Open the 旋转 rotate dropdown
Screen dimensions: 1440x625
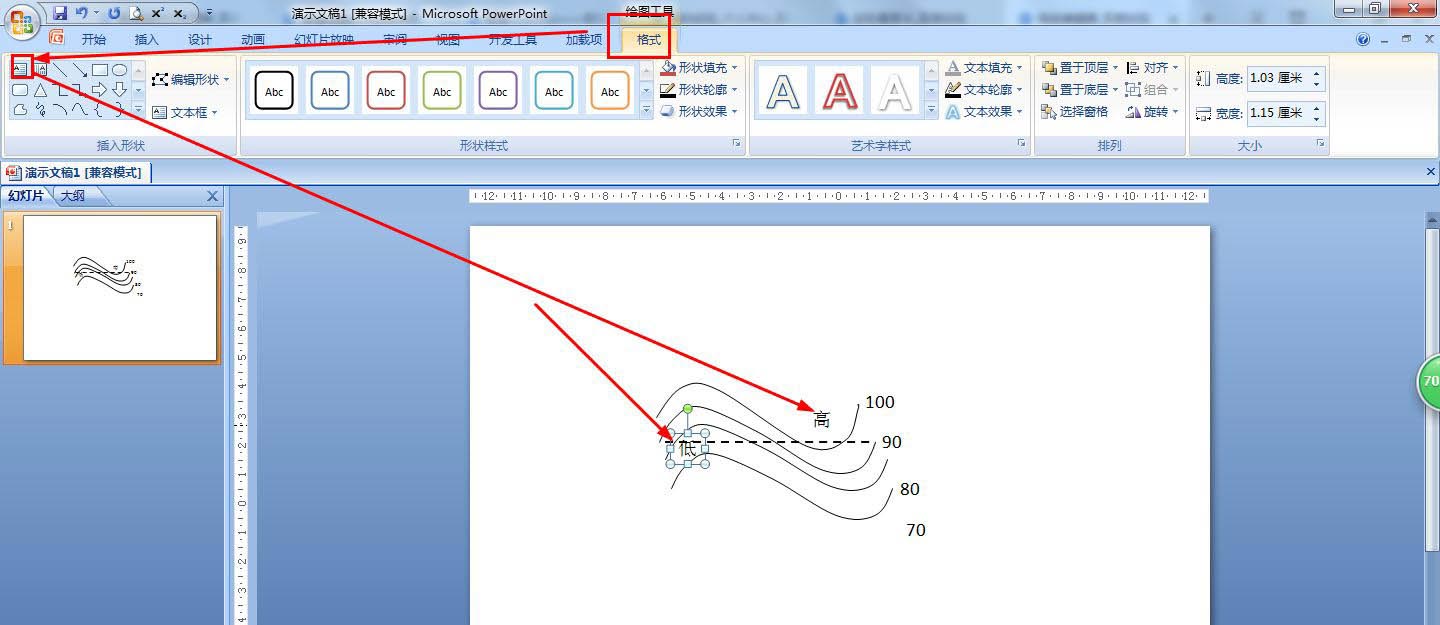(x=1152, y=112)
